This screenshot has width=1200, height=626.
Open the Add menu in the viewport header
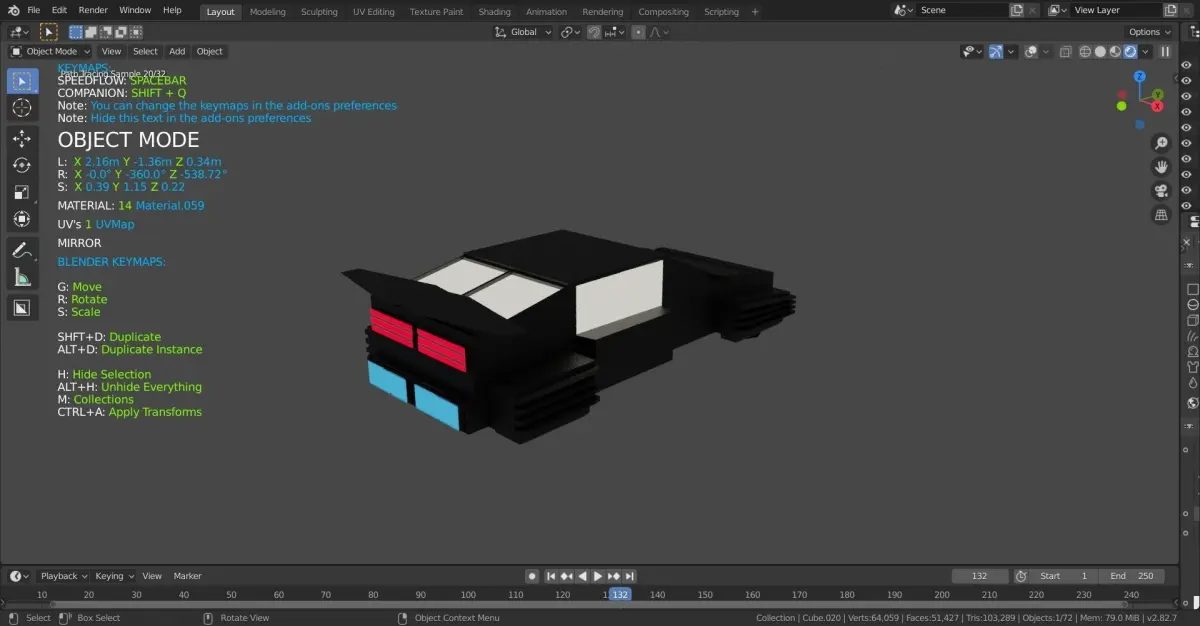click(x=177, y=51)
